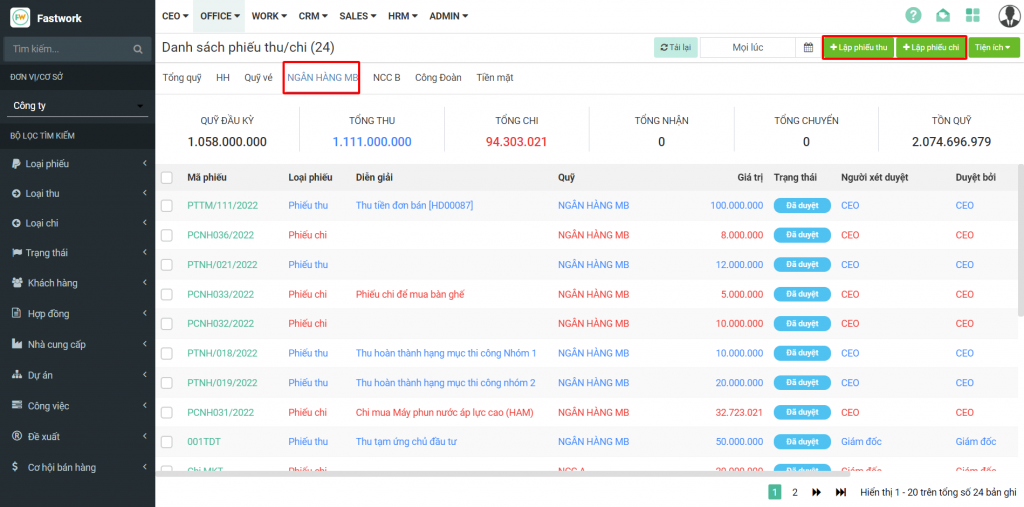Click the Lập phiếu thu button
This screenshot has width=1024, height=507.
point(858,47)
